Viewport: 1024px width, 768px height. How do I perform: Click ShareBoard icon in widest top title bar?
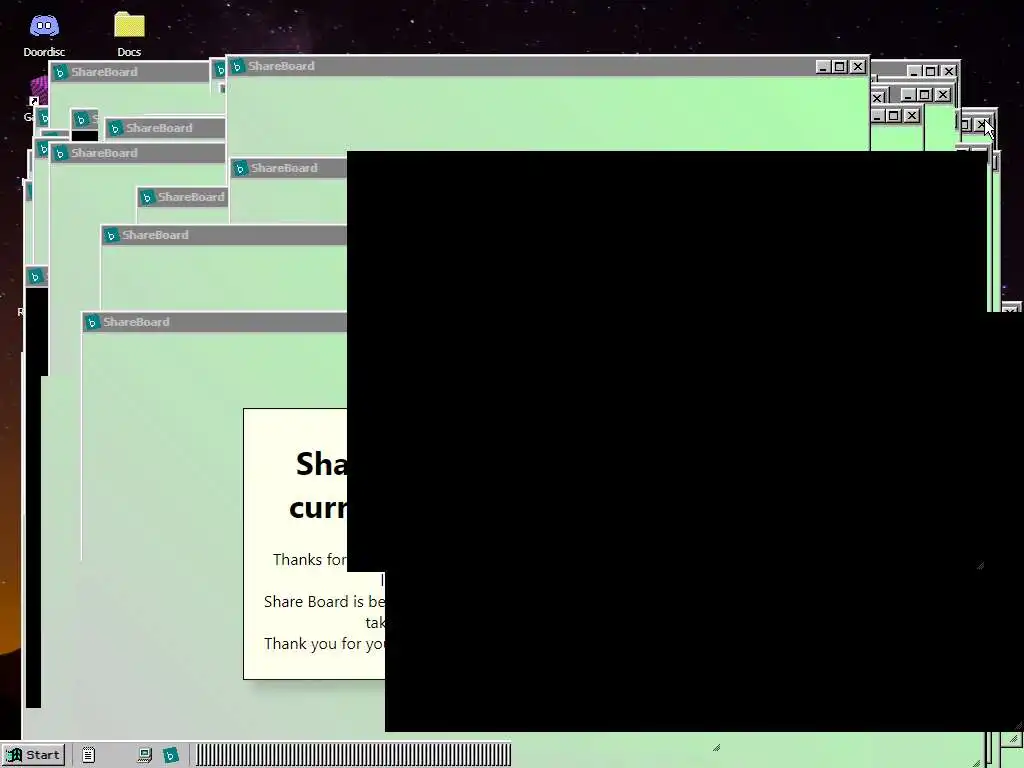click(238, 66)
